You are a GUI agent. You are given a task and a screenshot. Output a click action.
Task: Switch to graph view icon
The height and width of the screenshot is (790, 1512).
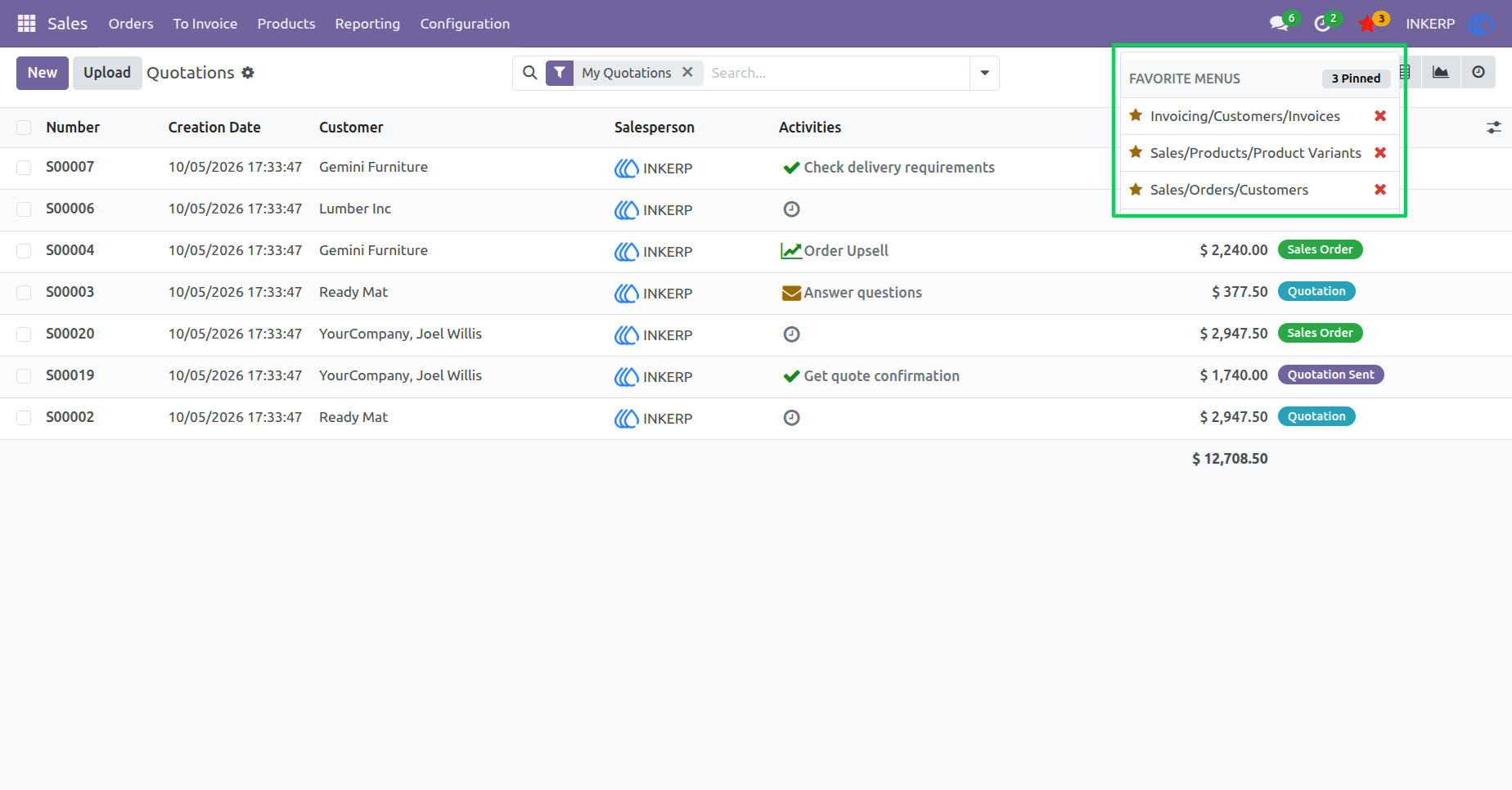(1441, 73)
